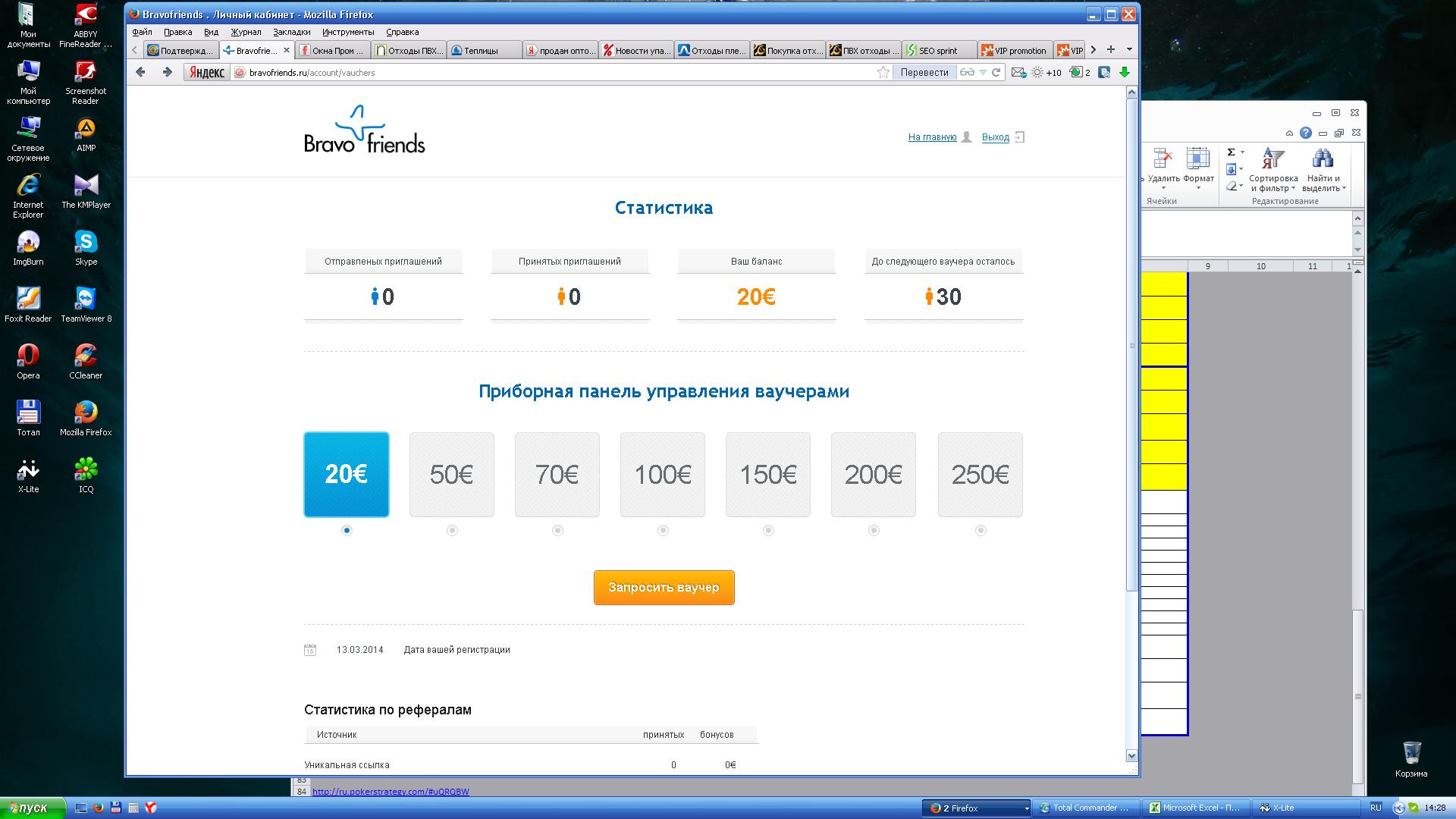
Task: Select the 100€ voucher radio button
Action: (x=663, y=530)
